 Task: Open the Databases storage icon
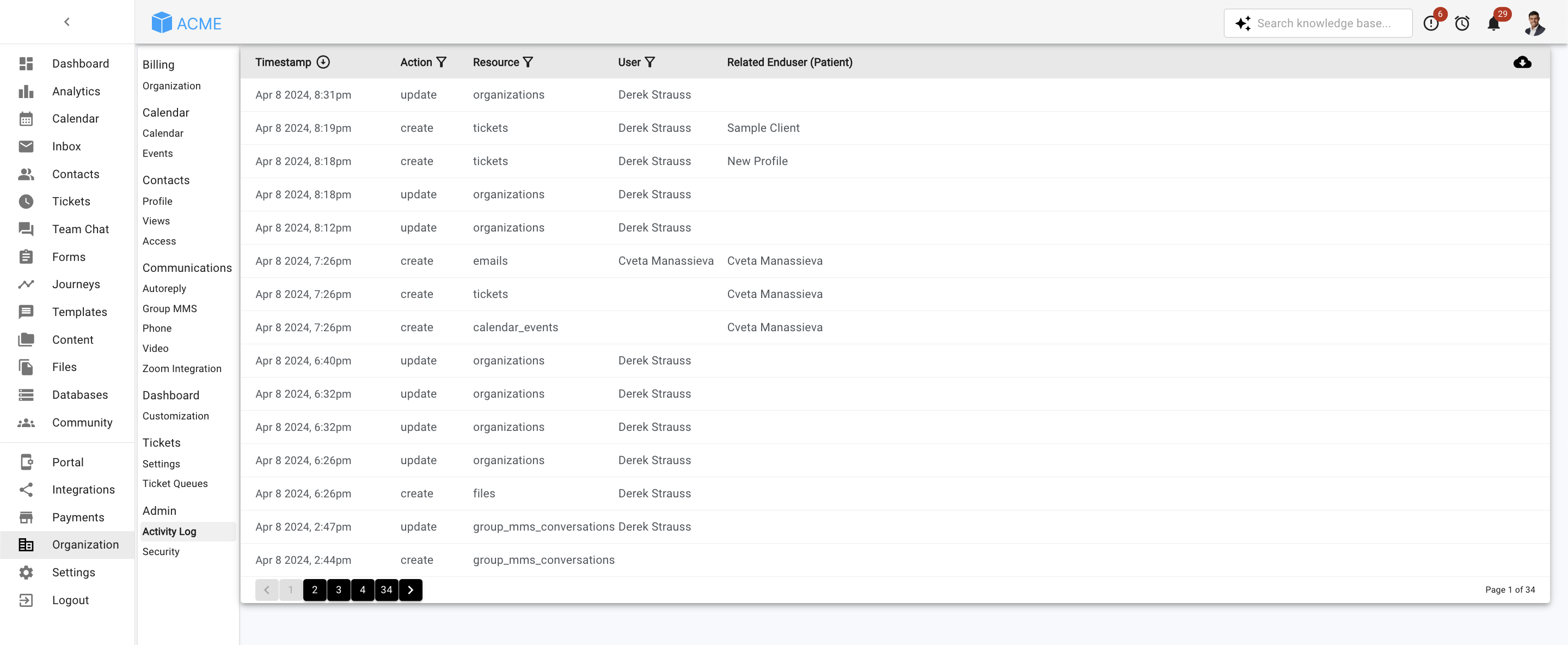[x=26, y=394]
